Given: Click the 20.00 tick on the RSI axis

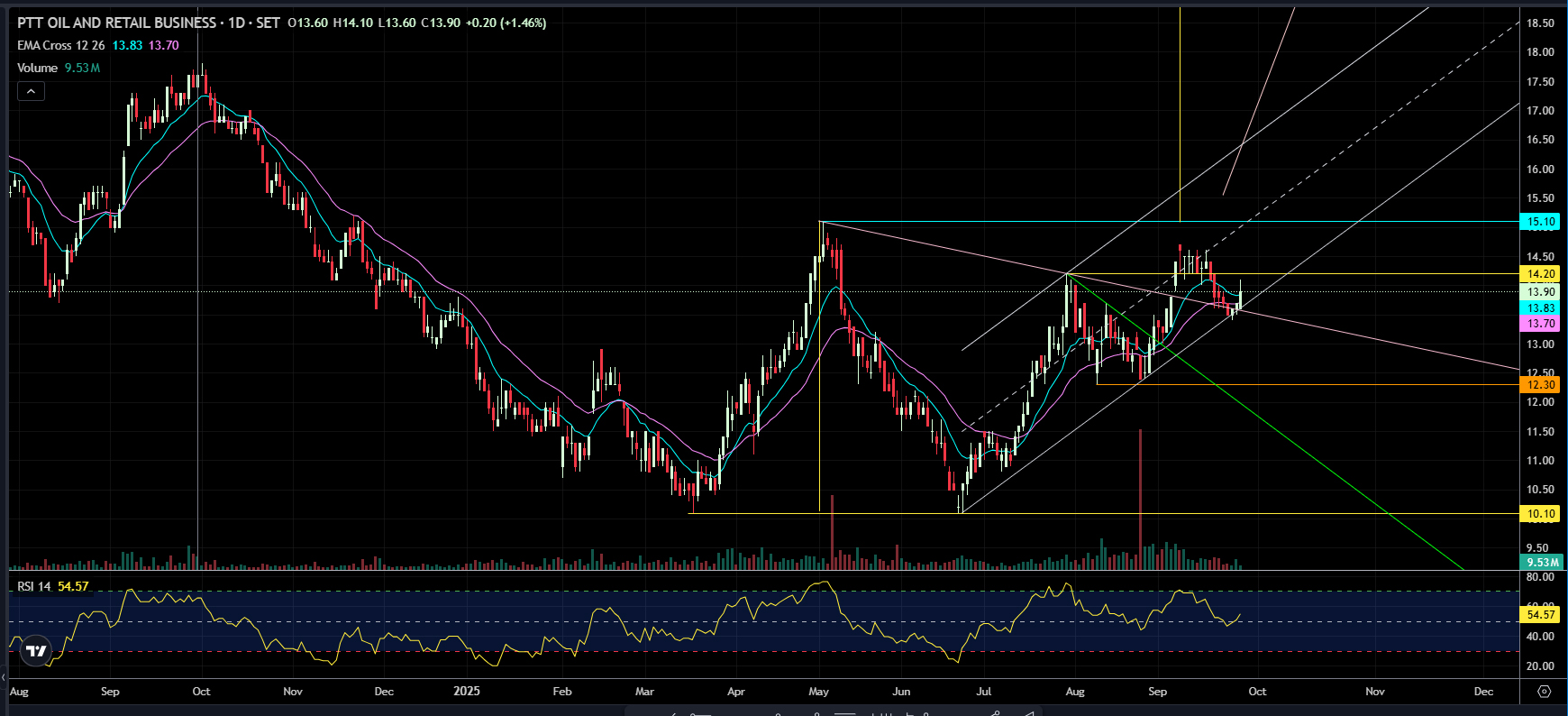Looking at the screenshot, I should tap(1540, 666).
